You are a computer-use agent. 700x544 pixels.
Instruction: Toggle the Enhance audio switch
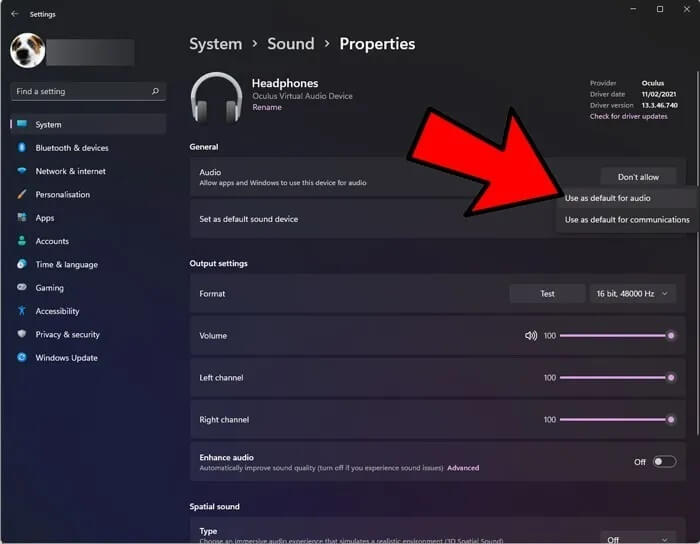coord(664,462)
